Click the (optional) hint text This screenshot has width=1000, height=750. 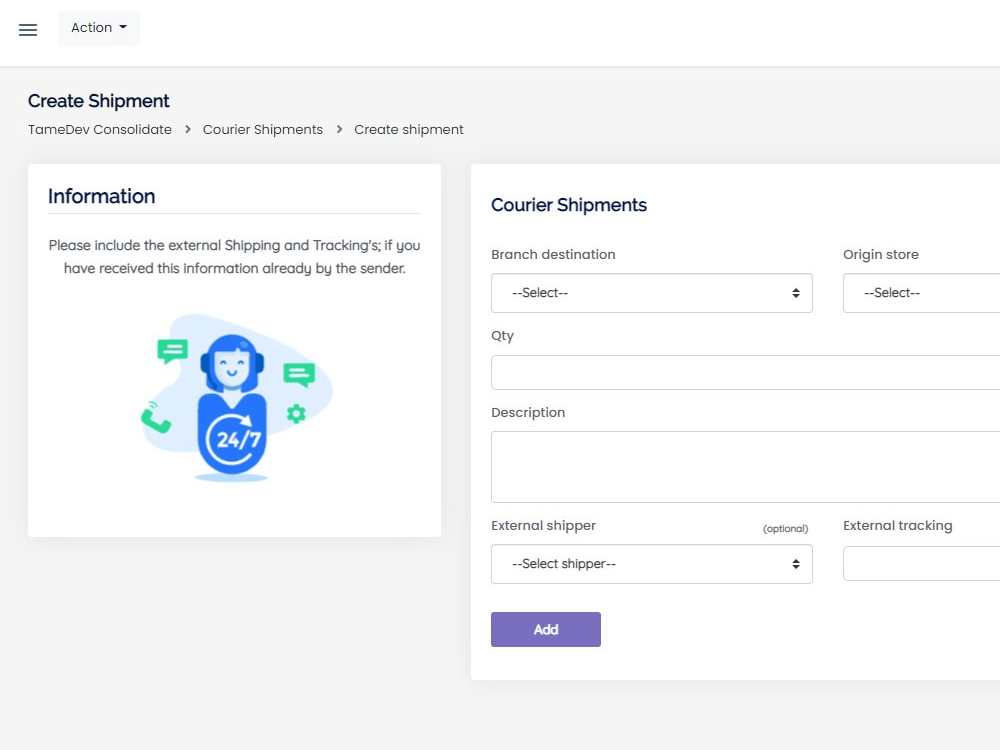click(785, 529)
